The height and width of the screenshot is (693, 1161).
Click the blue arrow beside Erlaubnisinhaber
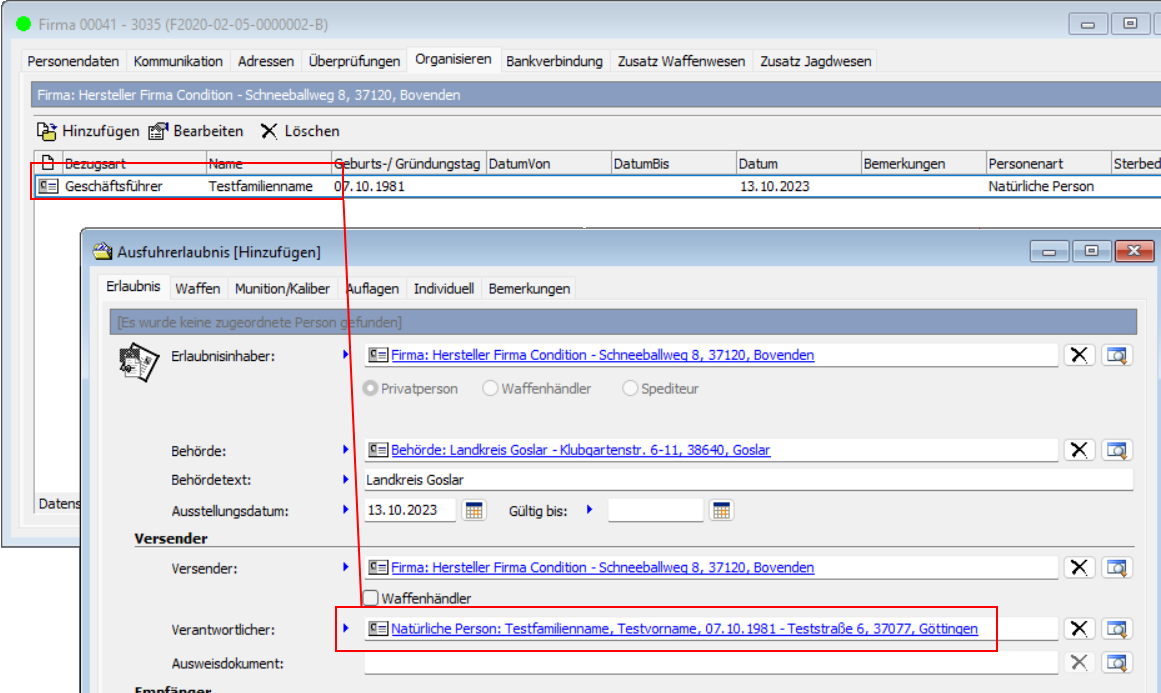point(347,354)
